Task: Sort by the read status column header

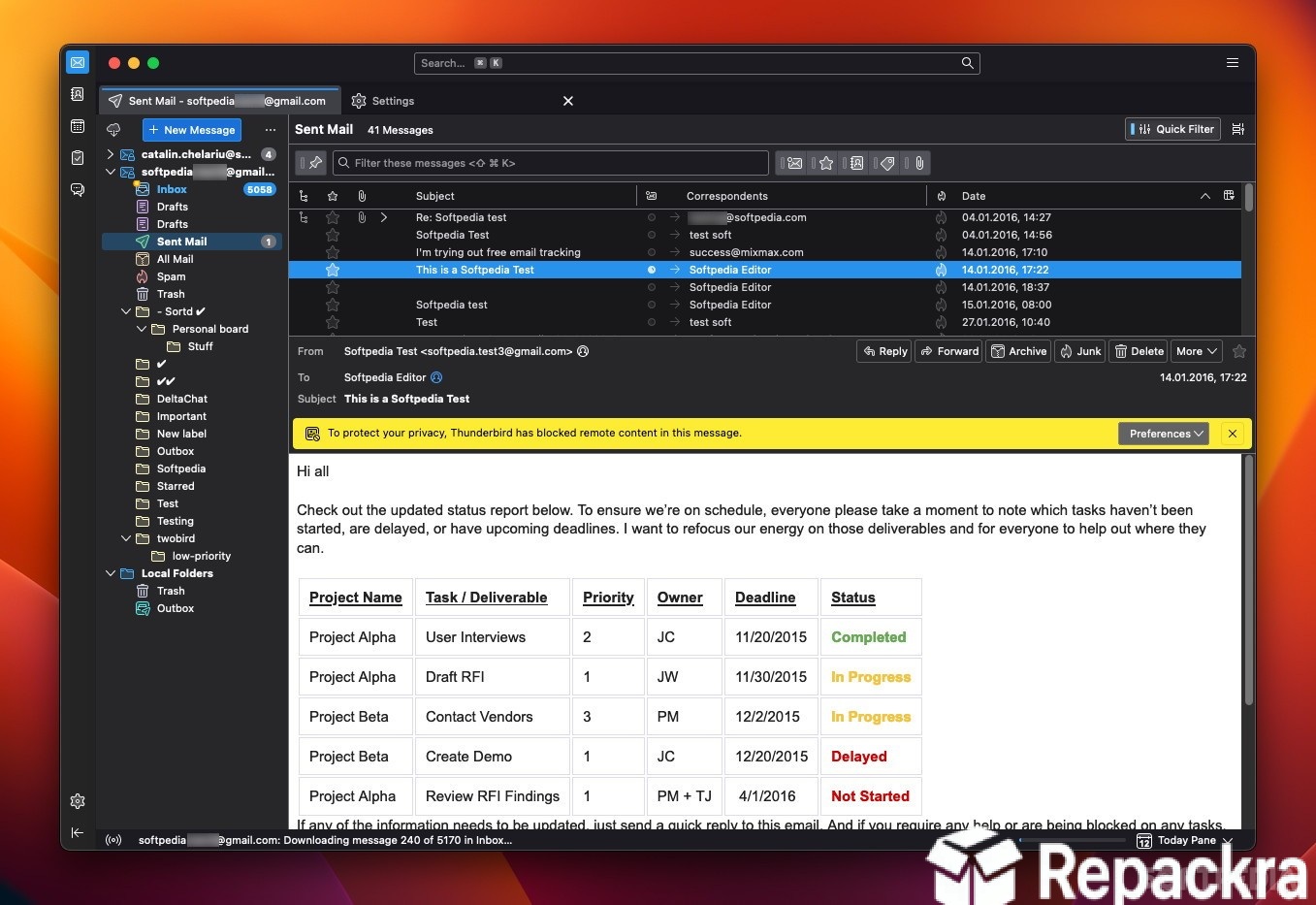Action: [x=652, y=196]
